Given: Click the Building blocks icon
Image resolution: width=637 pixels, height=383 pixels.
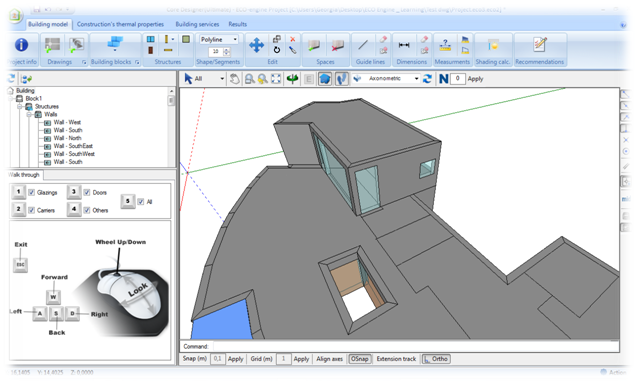Looking at the screenshot, I should click(115, 44).
